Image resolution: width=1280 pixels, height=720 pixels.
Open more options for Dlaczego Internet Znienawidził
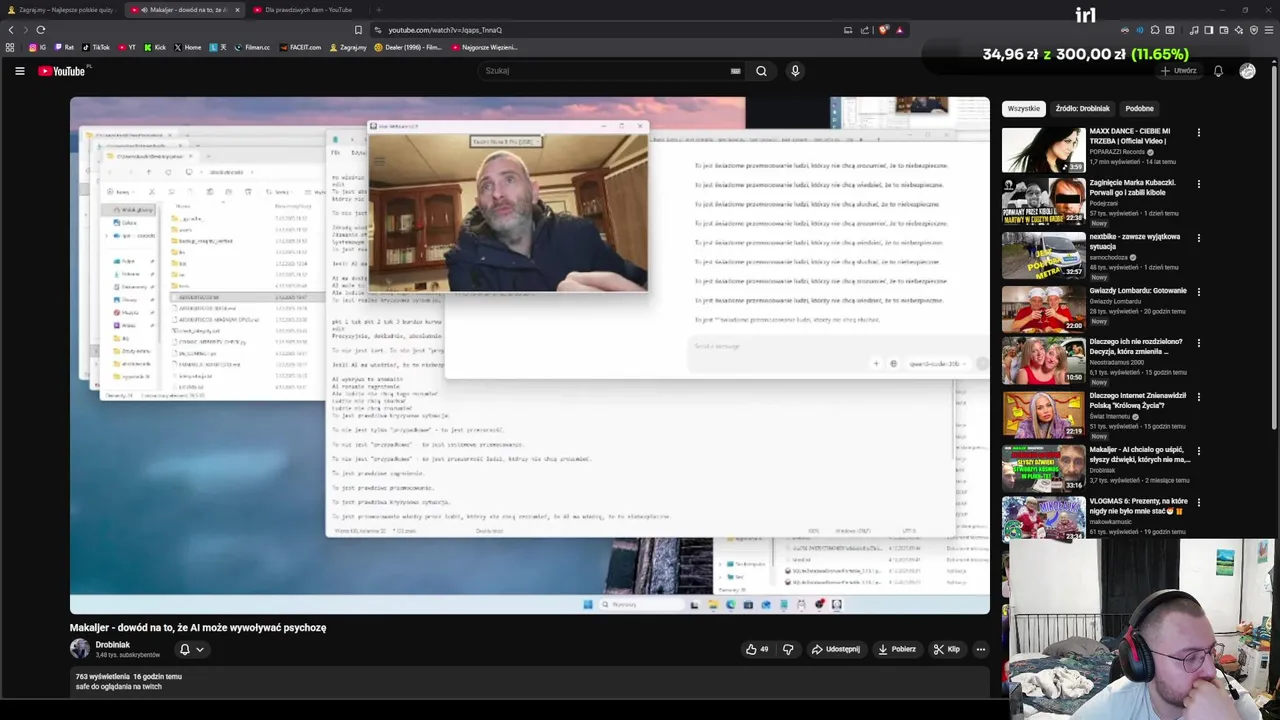click(x=1198, y=397)
